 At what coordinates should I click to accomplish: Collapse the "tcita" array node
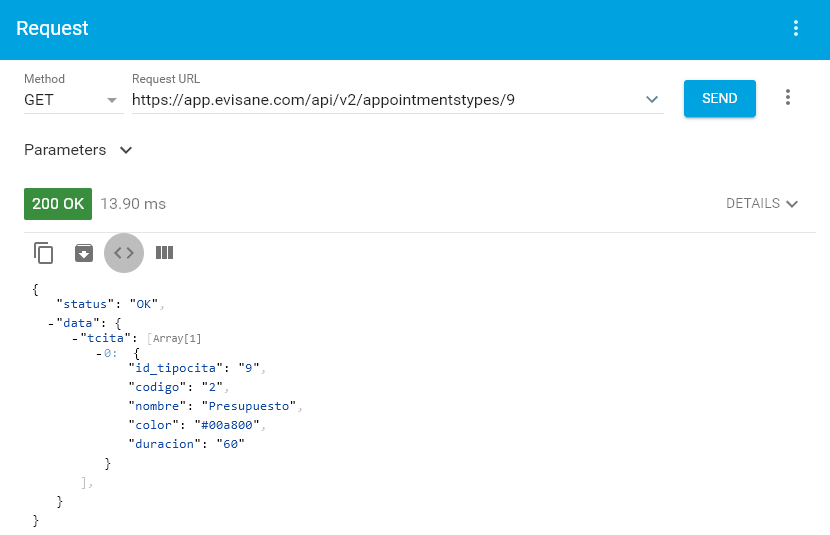[x=74, y=339]
